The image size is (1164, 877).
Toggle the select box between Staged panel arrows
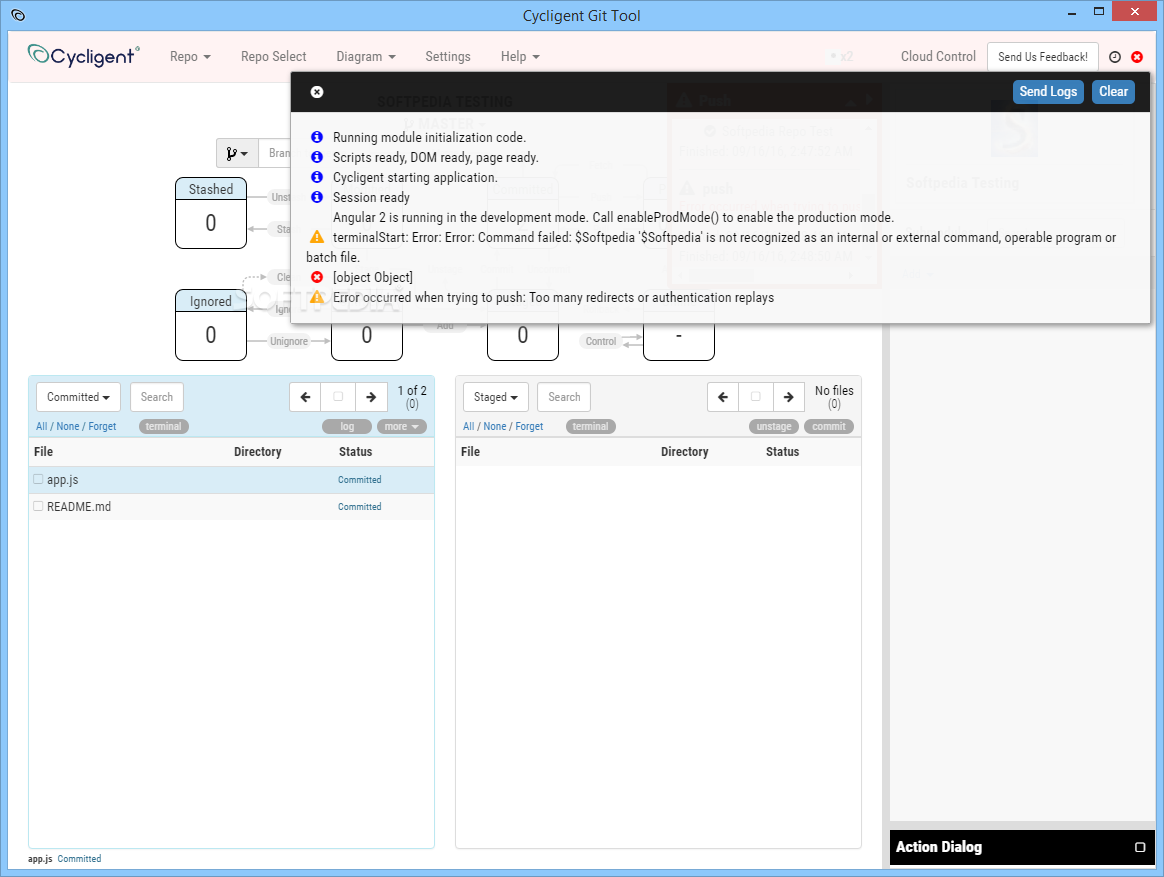756,397
